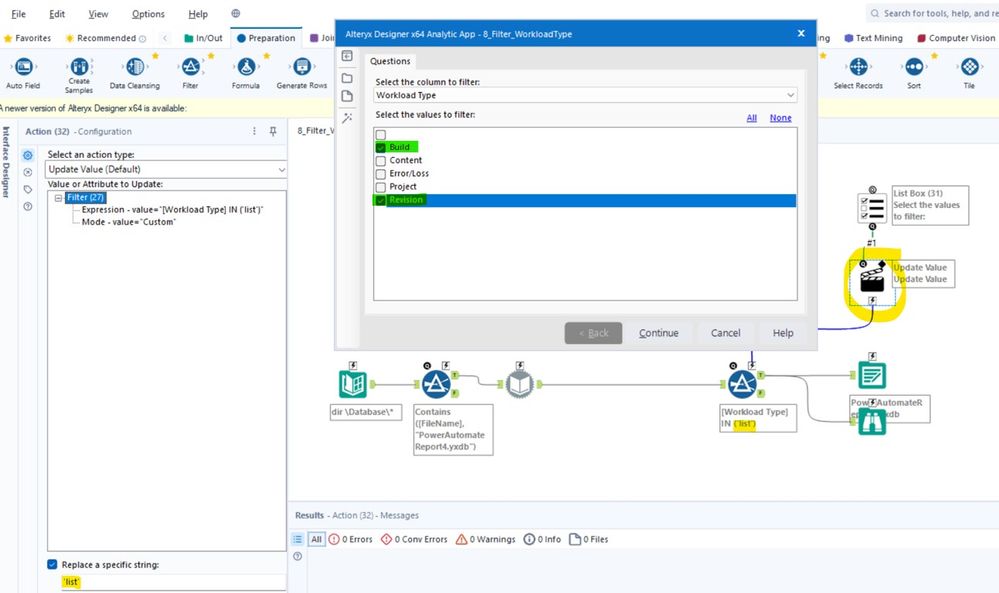Click the Cancel button in dialog

[x=726, y=333]
